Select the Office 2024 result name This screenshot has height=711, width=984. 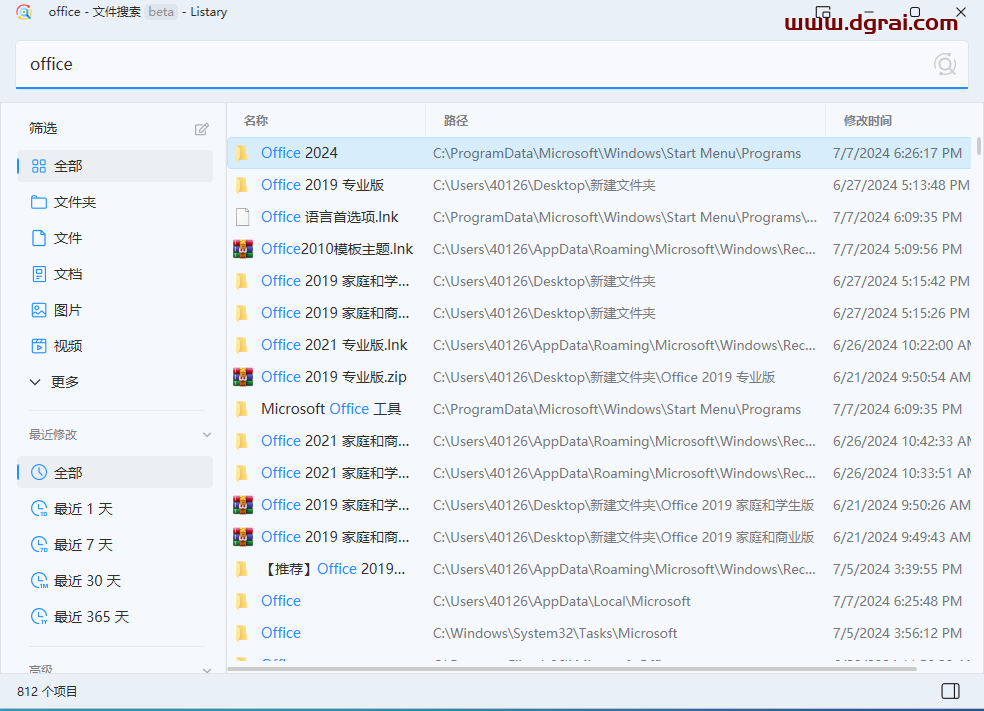(x=299, y=153)
